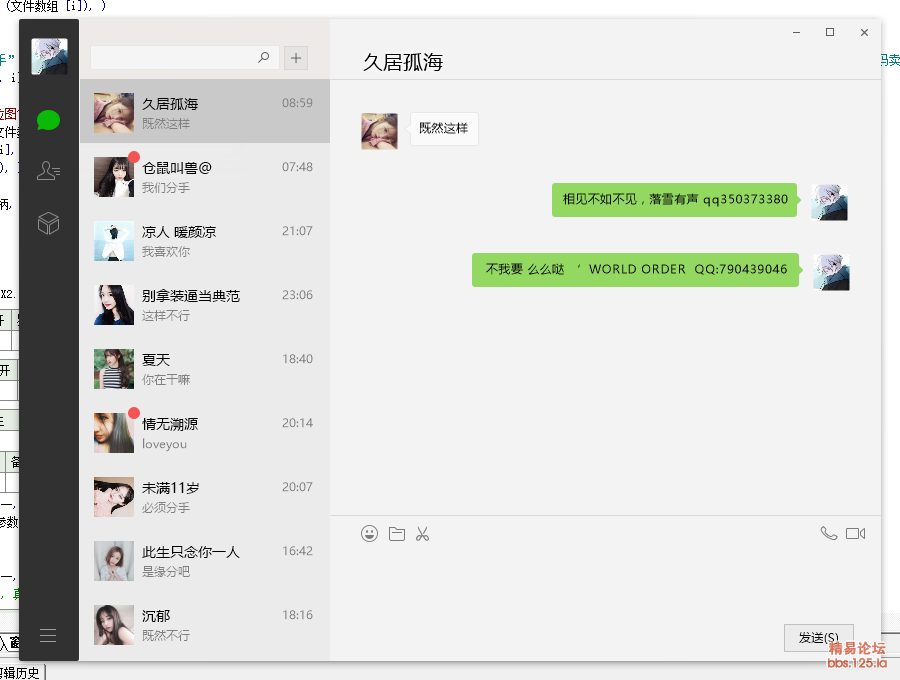Screen dimensions: 900x680
Task: Click the received message bubble 既然这样
Action: (x=444, y=129)
